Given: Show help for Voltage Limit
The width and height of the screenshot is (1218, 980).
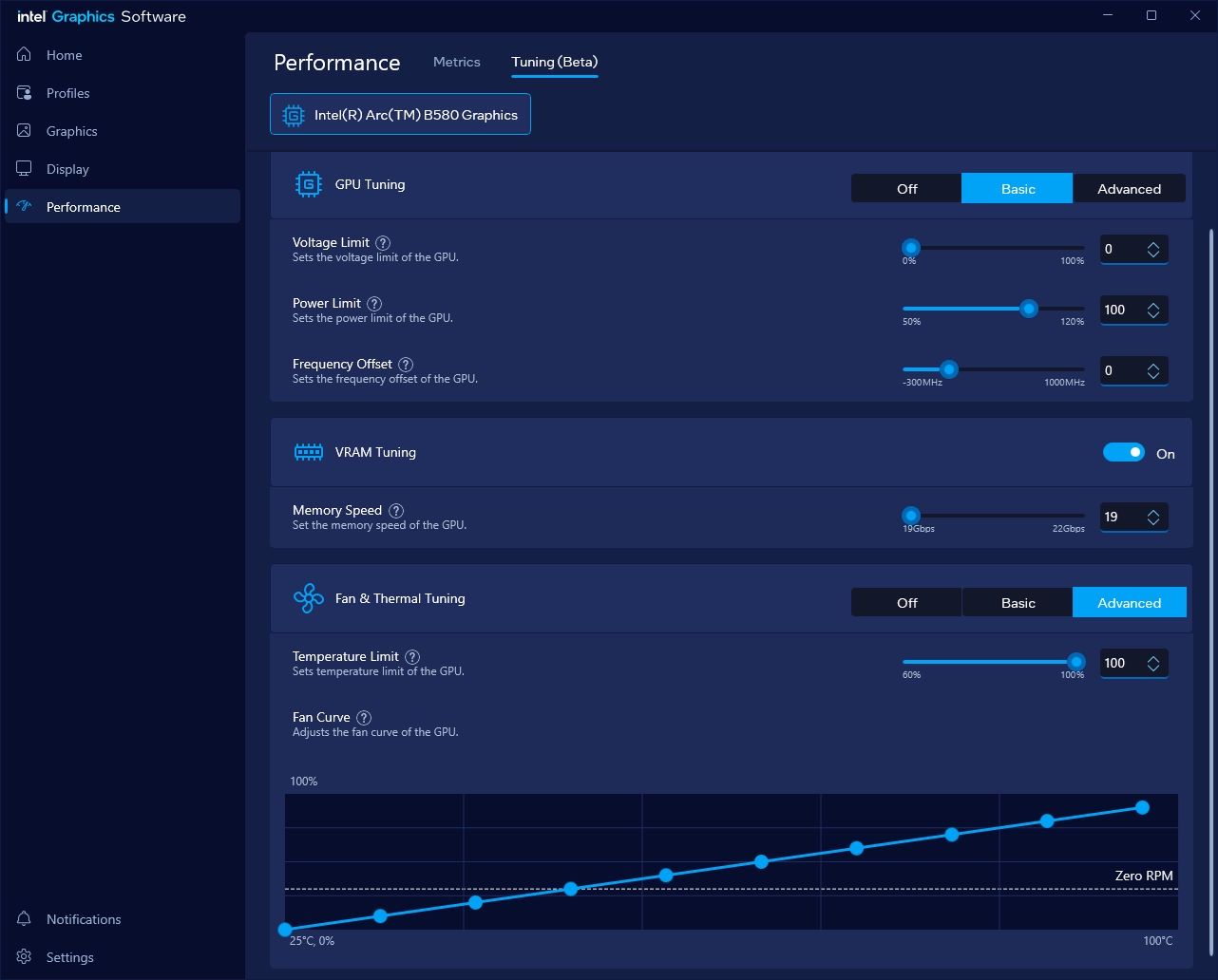Looking at the screenshot, I should click(x=383, y=243).
